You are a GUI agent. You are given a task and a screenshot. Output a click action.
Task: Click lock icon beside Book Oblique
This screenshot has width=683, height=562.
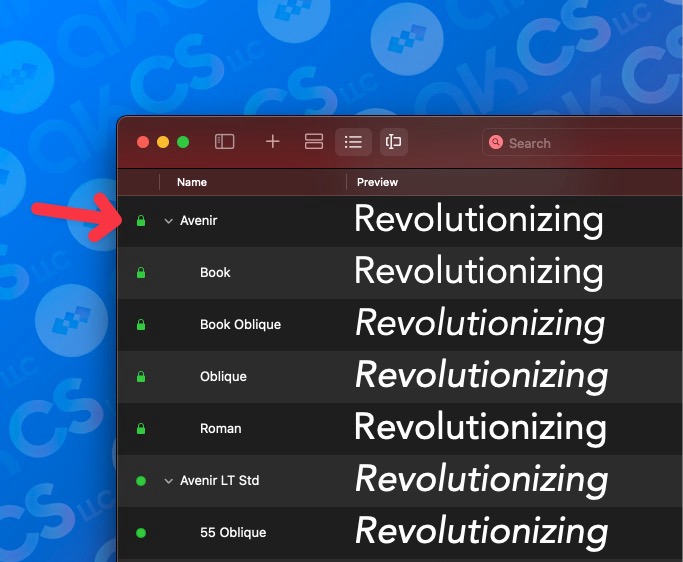pos(141,324)
